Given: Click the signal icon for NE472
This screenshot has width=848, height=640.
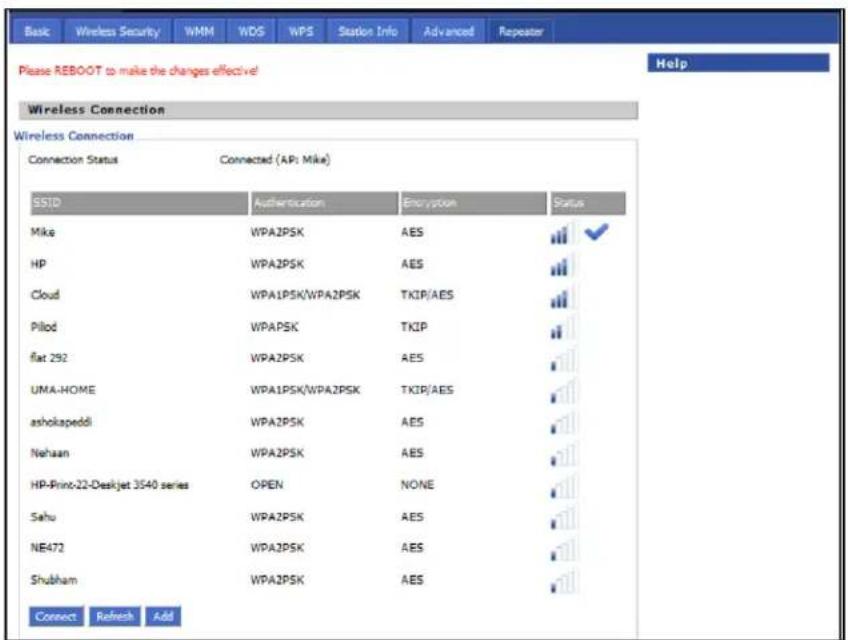Looking at the screenshot, I should pyautogui.click(x=562, y=550).
